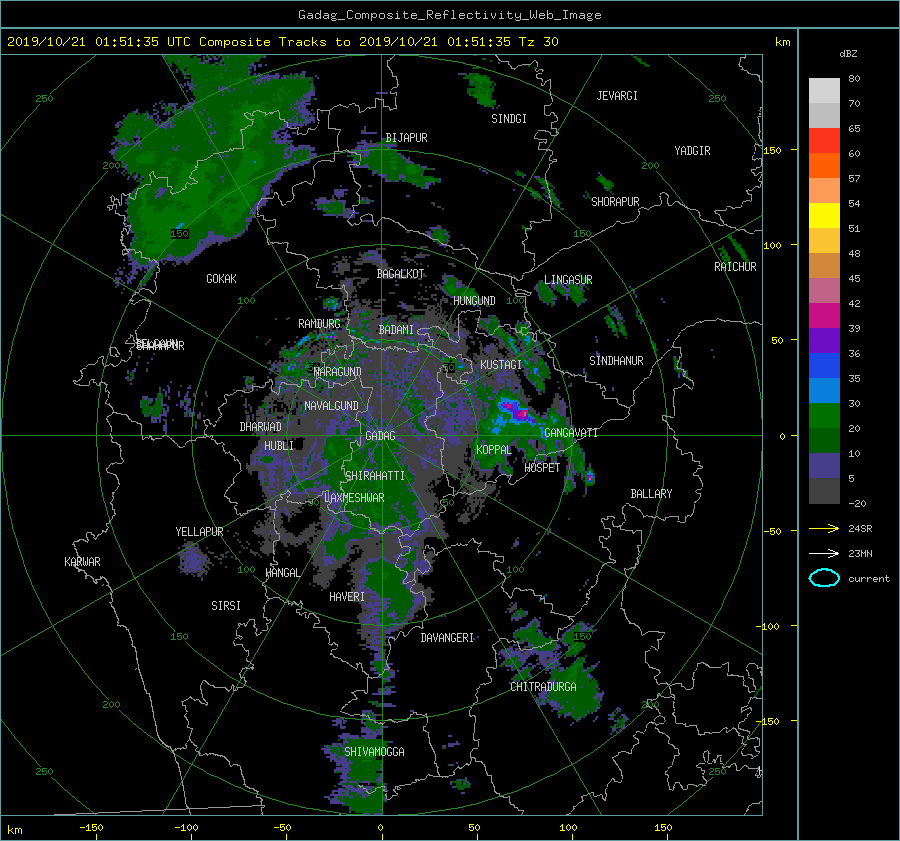Click the HAVERI city label

(347, 597)
